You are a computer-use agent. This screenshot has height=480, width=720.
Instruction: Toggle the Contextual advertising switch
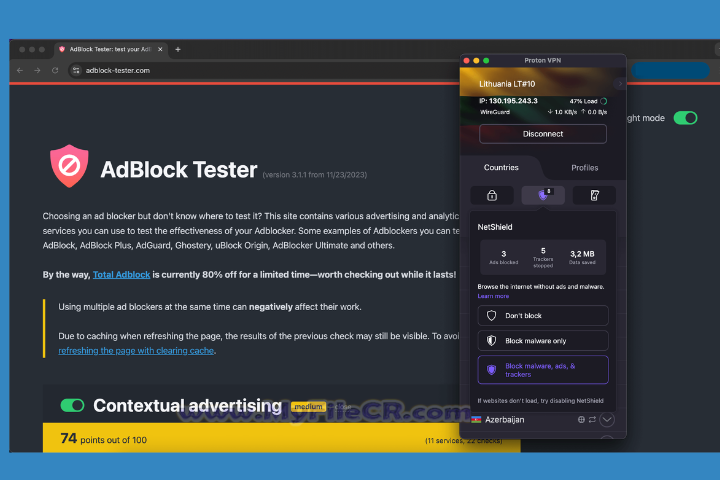[x=72, y=405]
